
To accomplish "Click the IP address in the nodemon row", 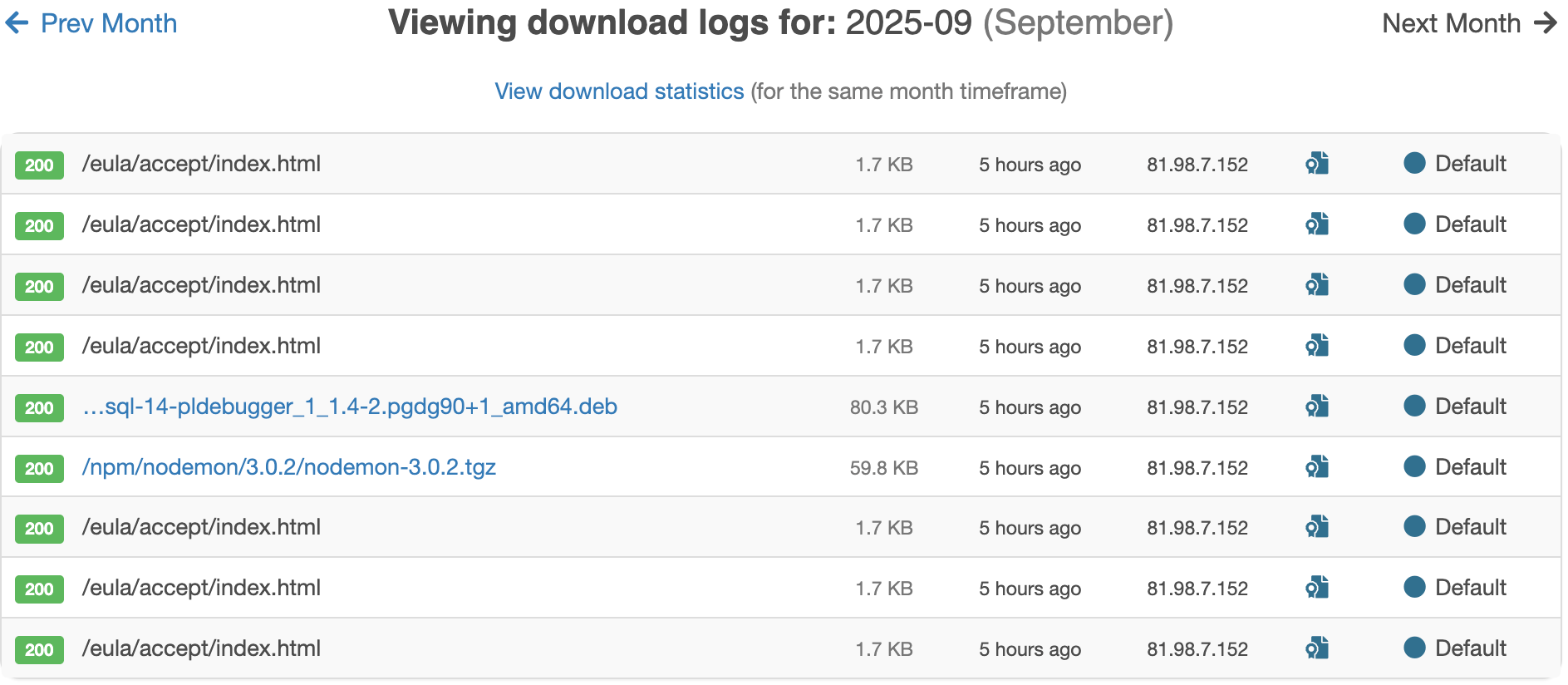I will (1197, 468).
